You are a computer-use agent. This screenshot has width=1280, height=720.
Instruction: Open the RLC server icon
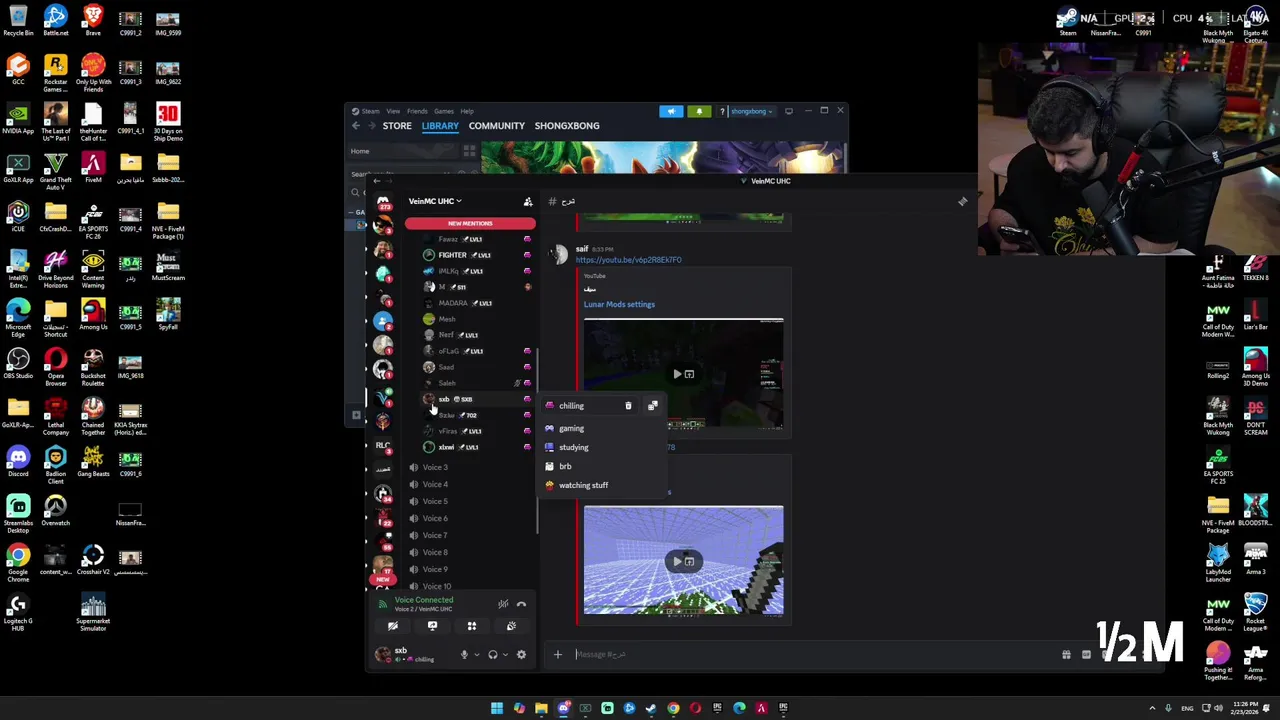click(x=383, y=445)
